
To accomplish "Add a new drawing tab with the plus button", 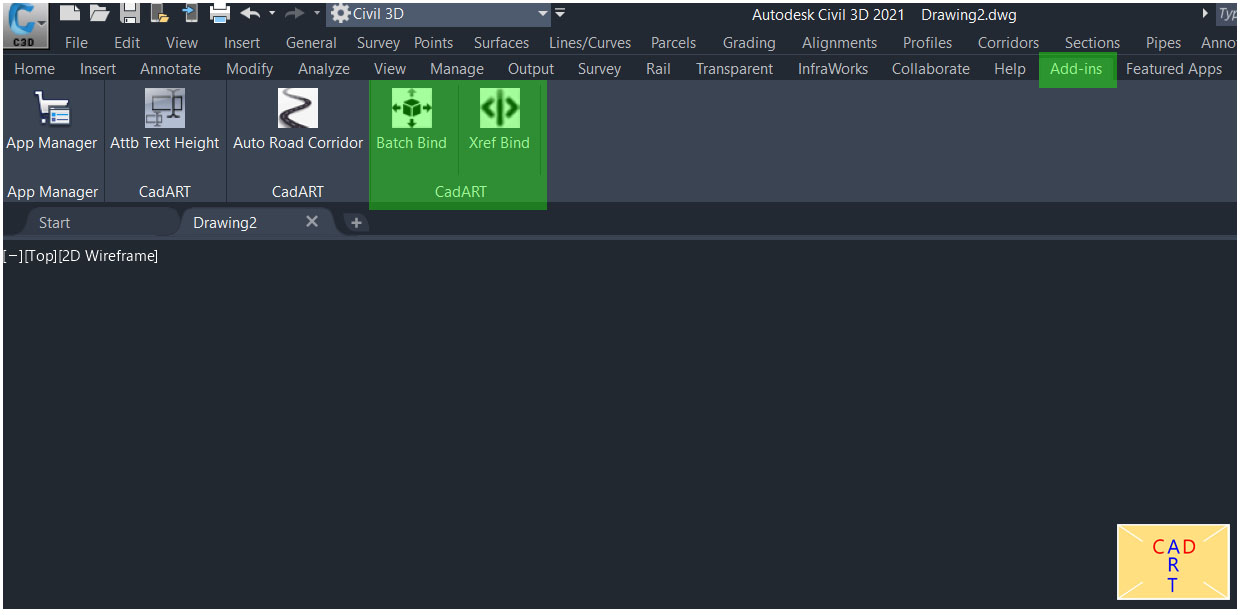I will tap(356, 222).
